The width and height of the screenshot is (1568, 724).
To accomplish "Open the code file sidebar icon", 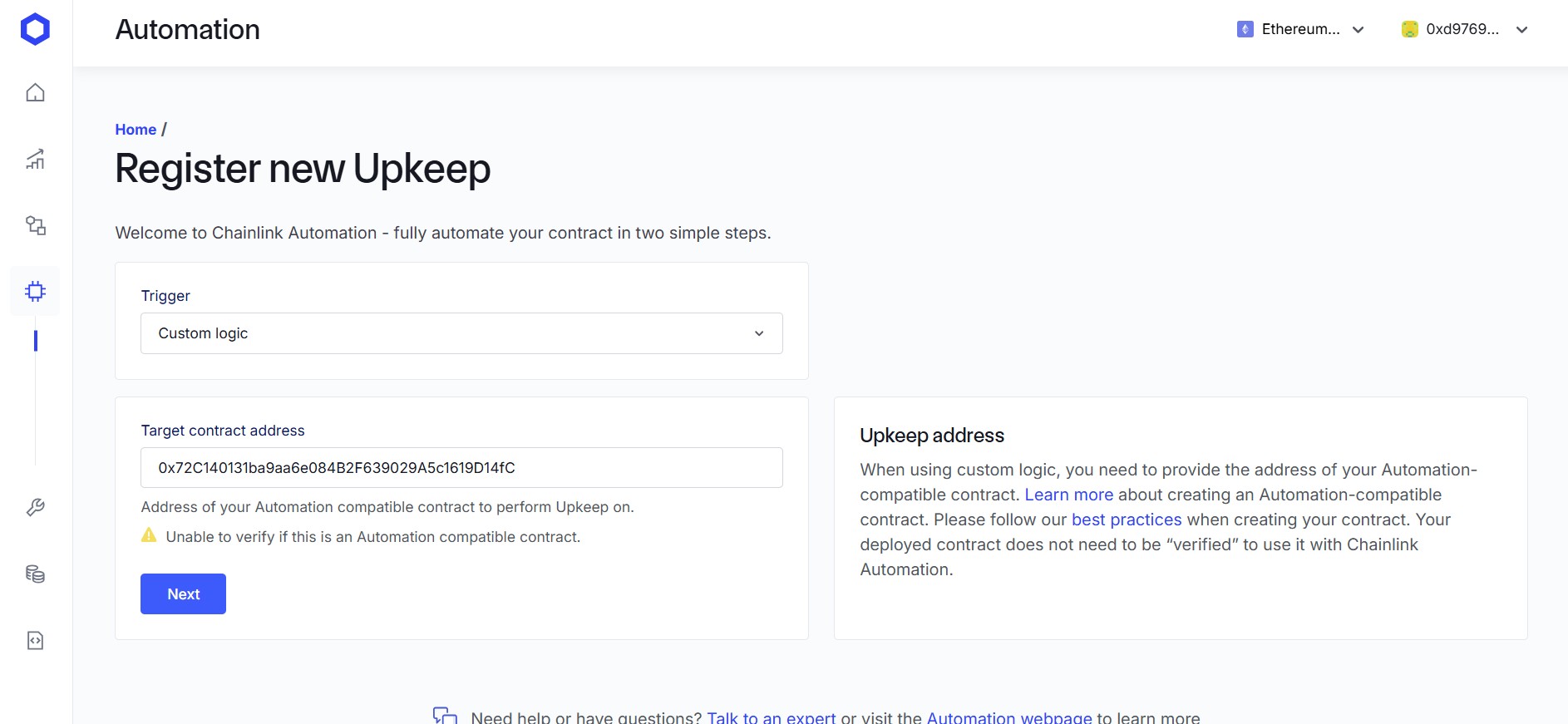I will click(35, 640).
